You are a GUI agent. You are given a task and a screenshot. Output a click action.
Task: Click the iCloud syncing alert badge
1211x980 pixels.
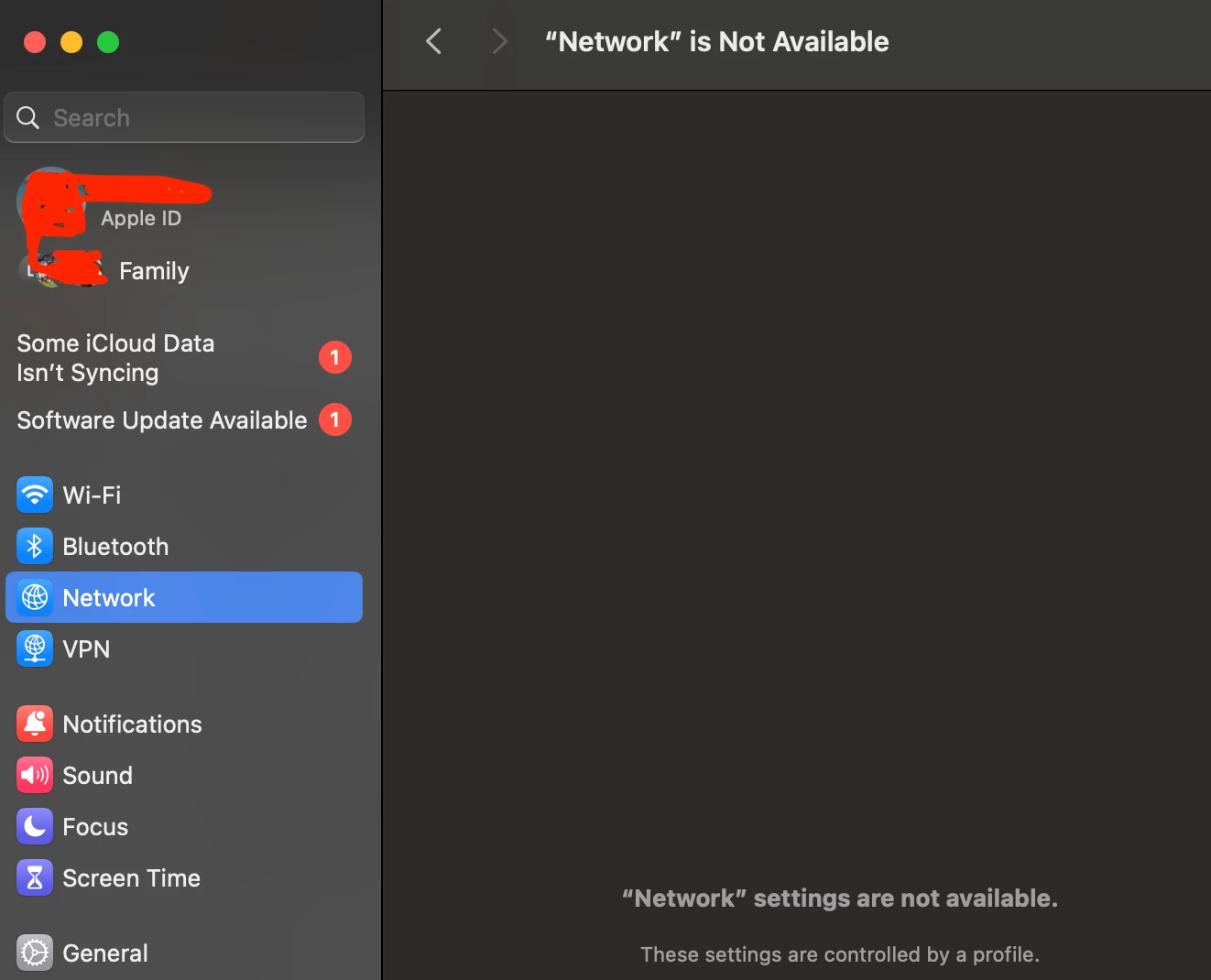tap(335, 357)
